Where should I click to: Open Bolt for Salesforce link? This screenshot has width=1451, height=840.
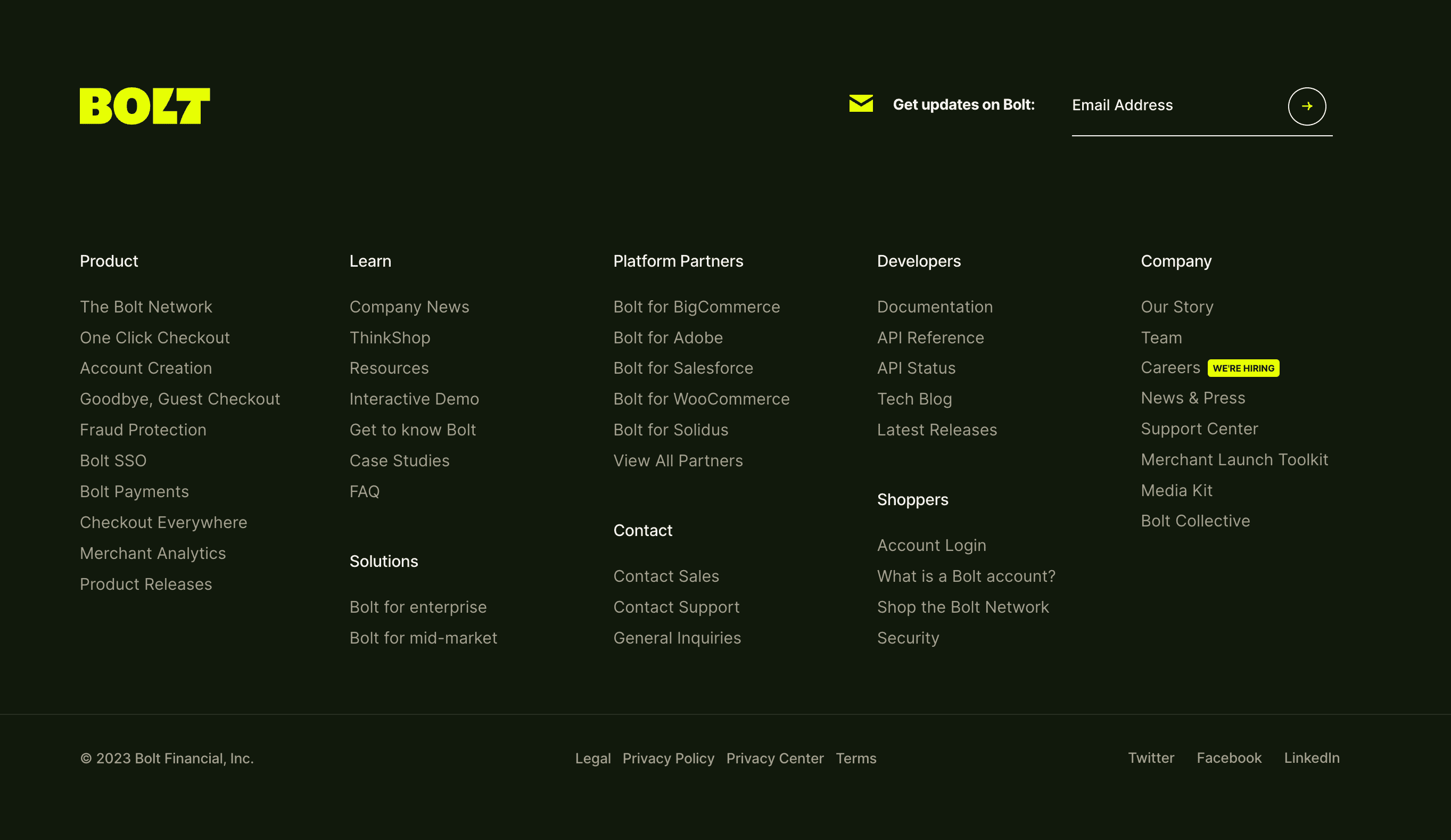pyautogui.click(x=683, y=368)
